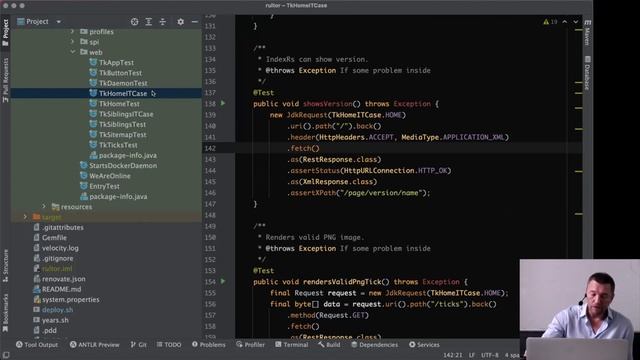640x360 pixels.
Task: Click the Expand All icon in Project panel
Action: (149, 22)
